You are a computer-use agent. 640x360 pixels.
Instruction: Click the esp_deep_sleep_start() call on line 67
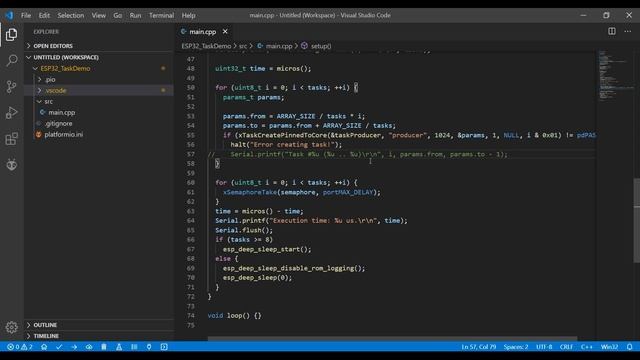tap(267, 249)
